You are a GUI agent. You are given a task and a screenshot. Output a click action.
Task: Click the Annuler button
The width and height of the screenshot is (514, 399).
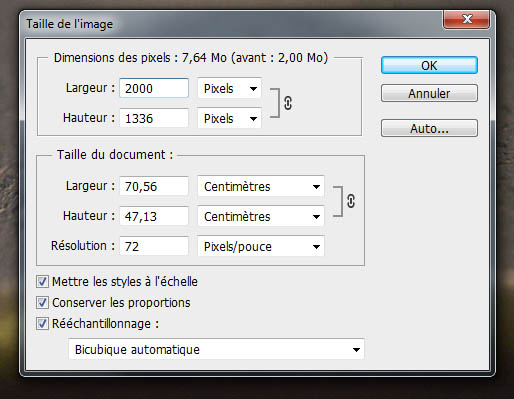click(x=429, y=93)
